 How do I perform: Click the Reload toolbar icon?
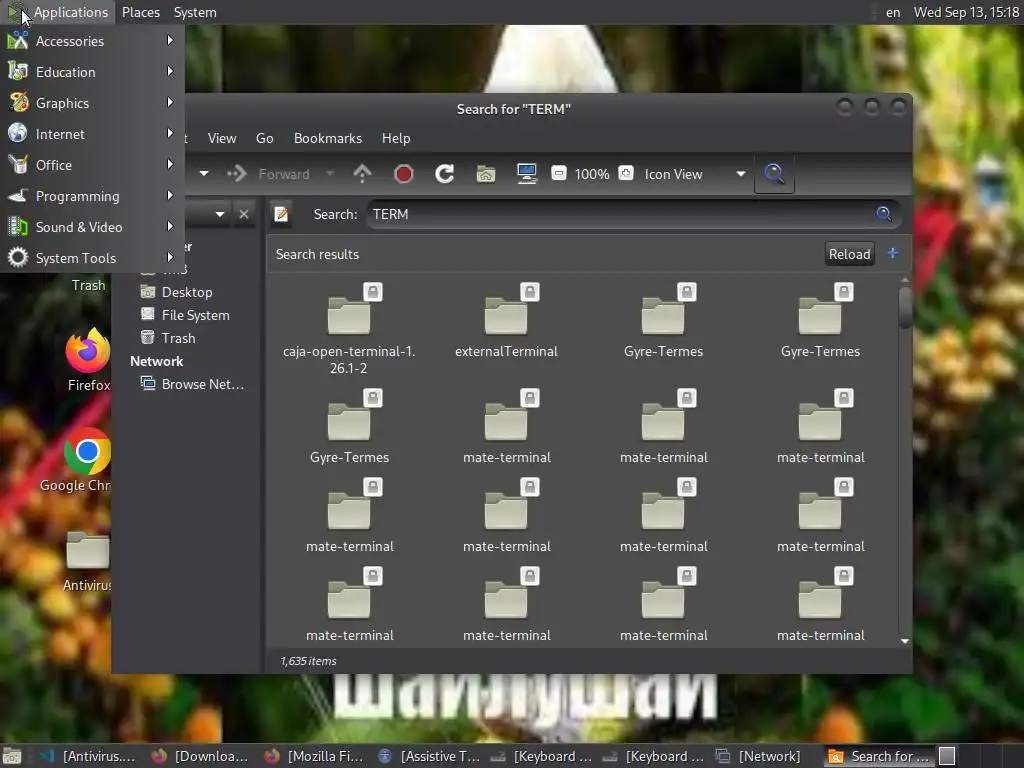tap(445, 174)
